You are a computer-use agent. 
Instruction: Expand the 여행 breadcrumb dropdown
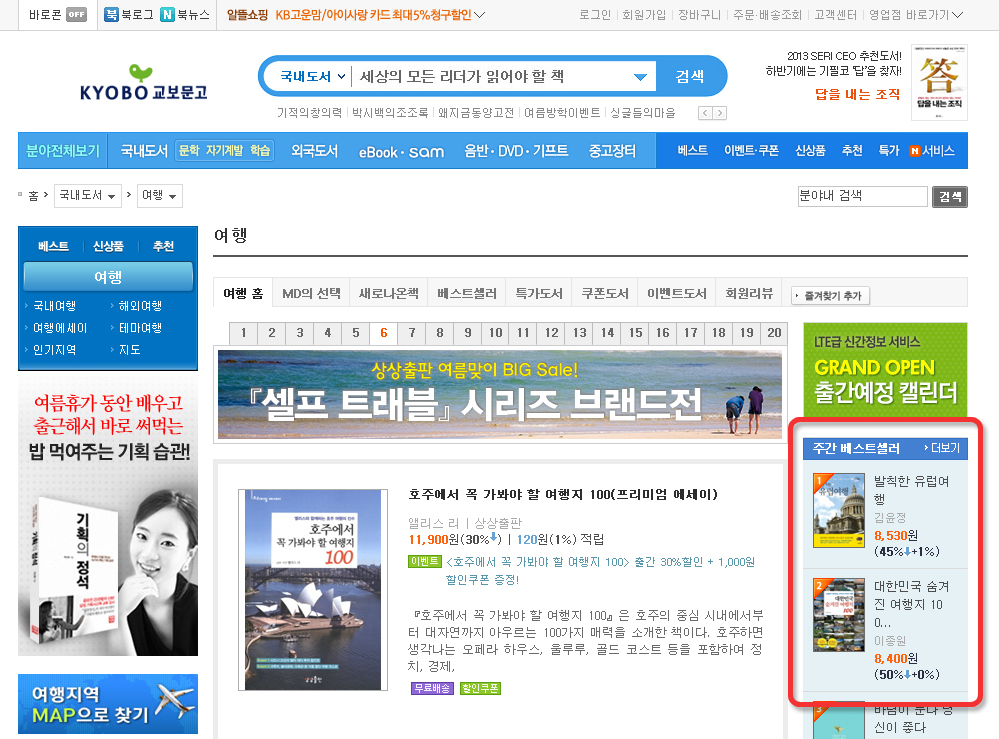tap(159, 196)
